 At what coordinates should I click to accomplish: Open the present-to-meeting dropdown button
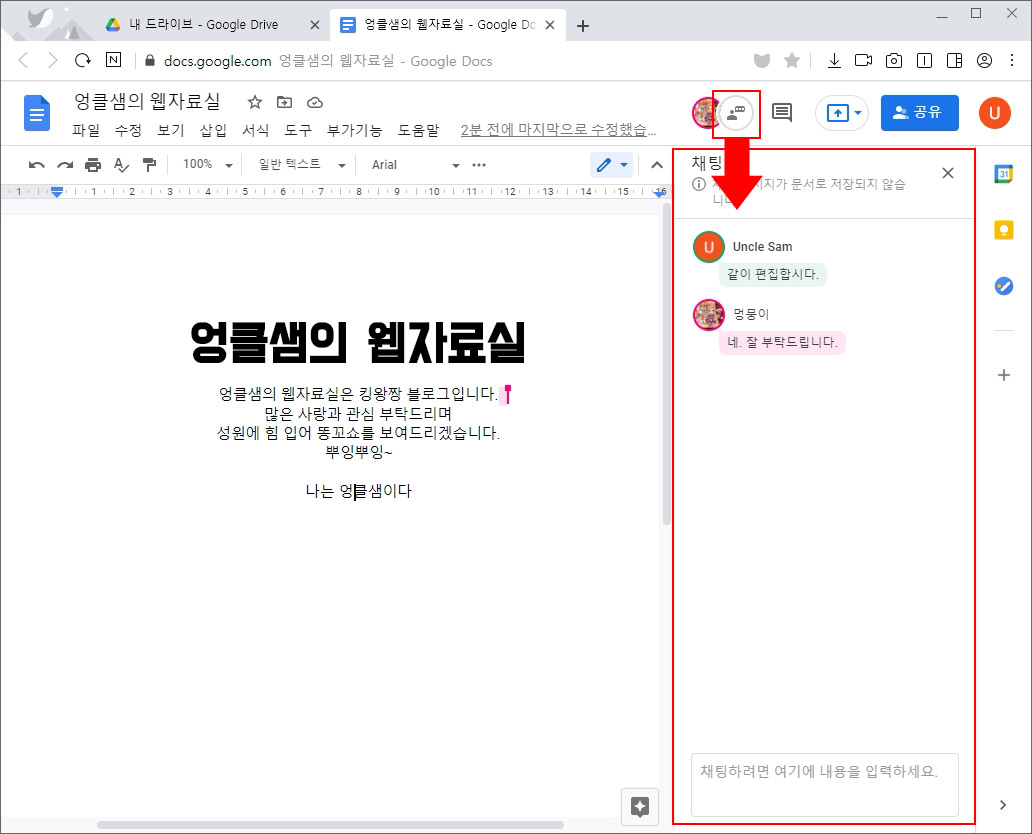point(842,113)
